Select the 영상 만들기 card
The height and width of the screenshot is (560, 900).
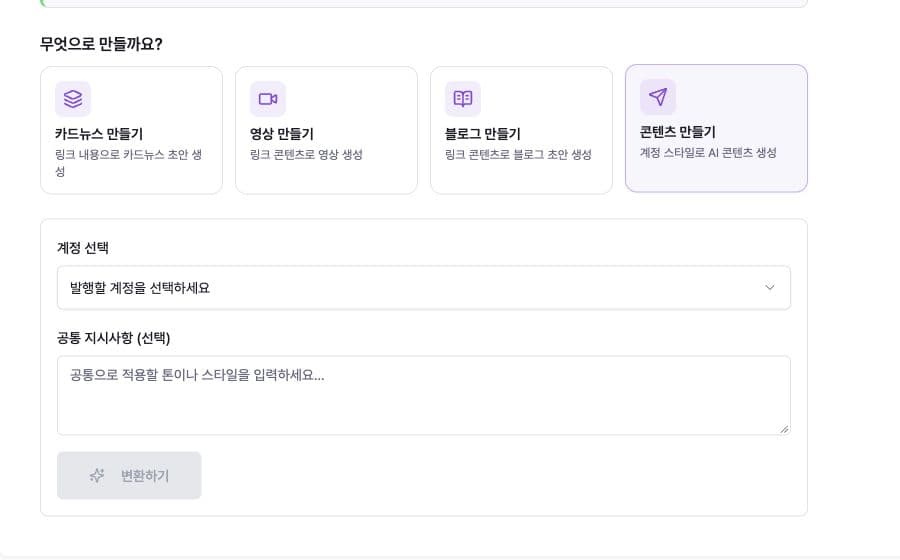(x=327, y=130)
